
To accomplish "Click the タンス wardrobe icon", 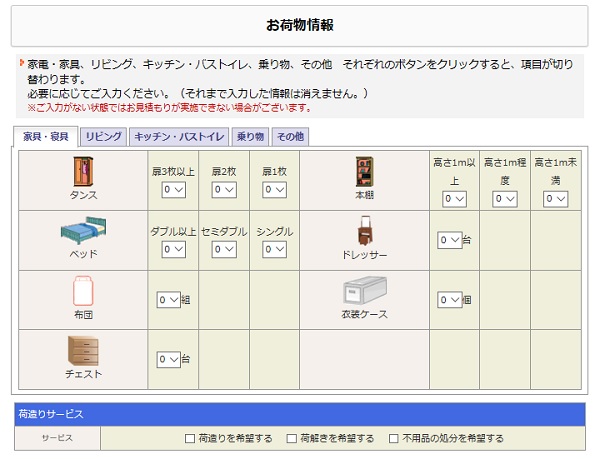I will tap(83, 171).
